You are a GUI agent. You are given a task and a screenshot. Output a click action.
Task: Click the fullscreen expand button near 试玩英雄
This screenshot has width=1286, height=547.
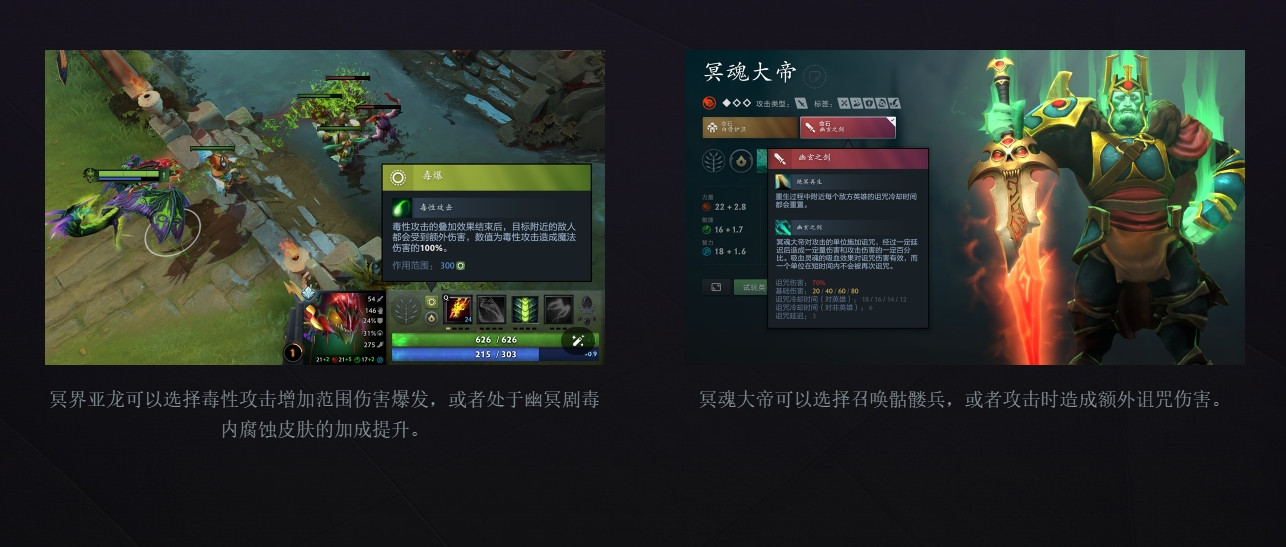pyautogui.click(x=715, y=287)
